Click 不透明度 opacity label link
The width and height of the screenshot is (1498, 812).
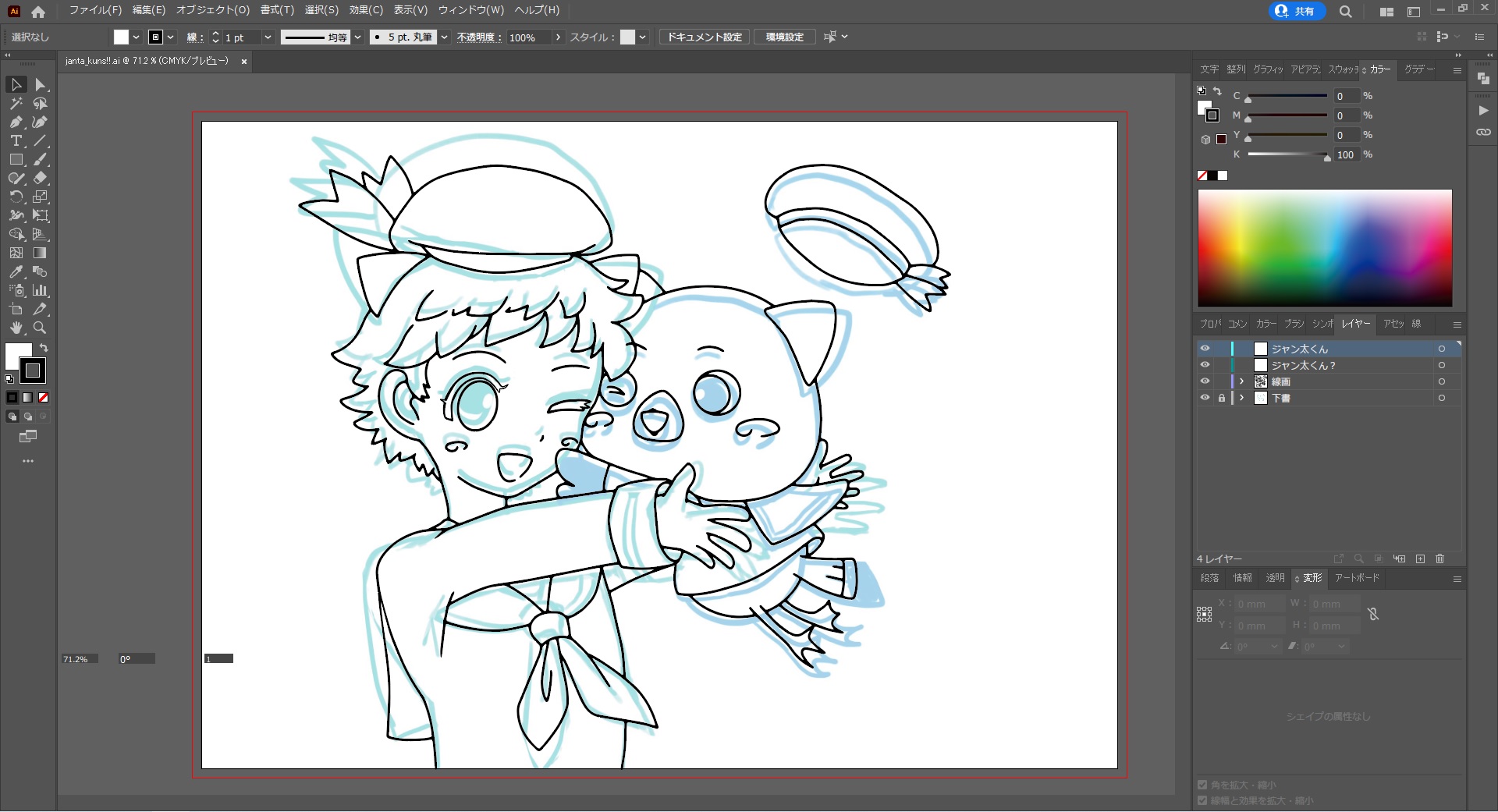pyautogui.click(x=479, y=37)
